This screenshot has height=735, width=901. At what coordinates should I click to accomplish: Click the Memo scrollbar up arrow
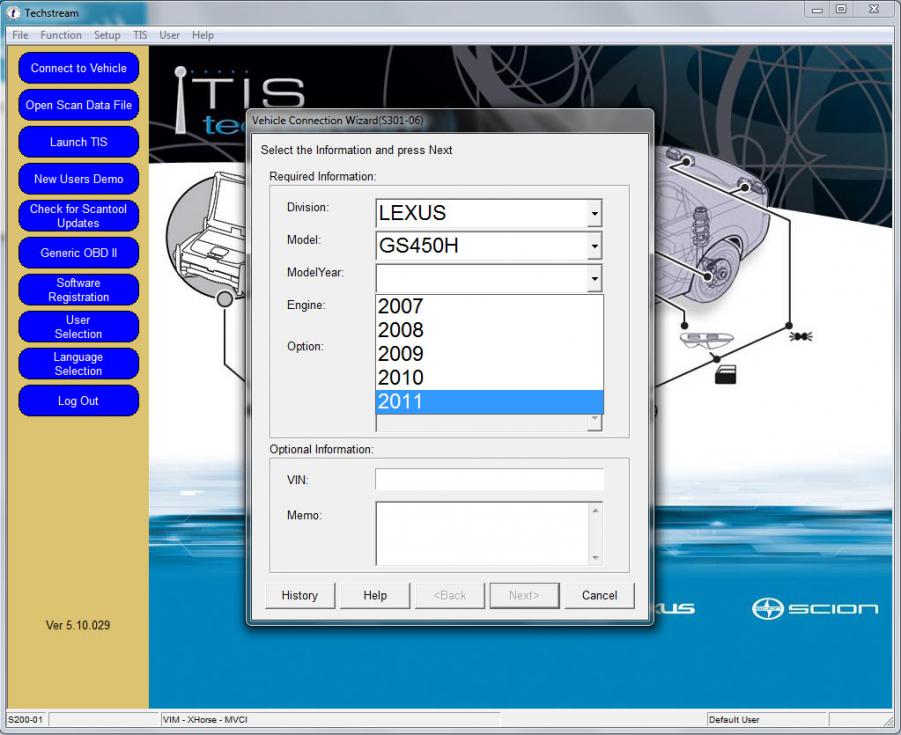596,510
